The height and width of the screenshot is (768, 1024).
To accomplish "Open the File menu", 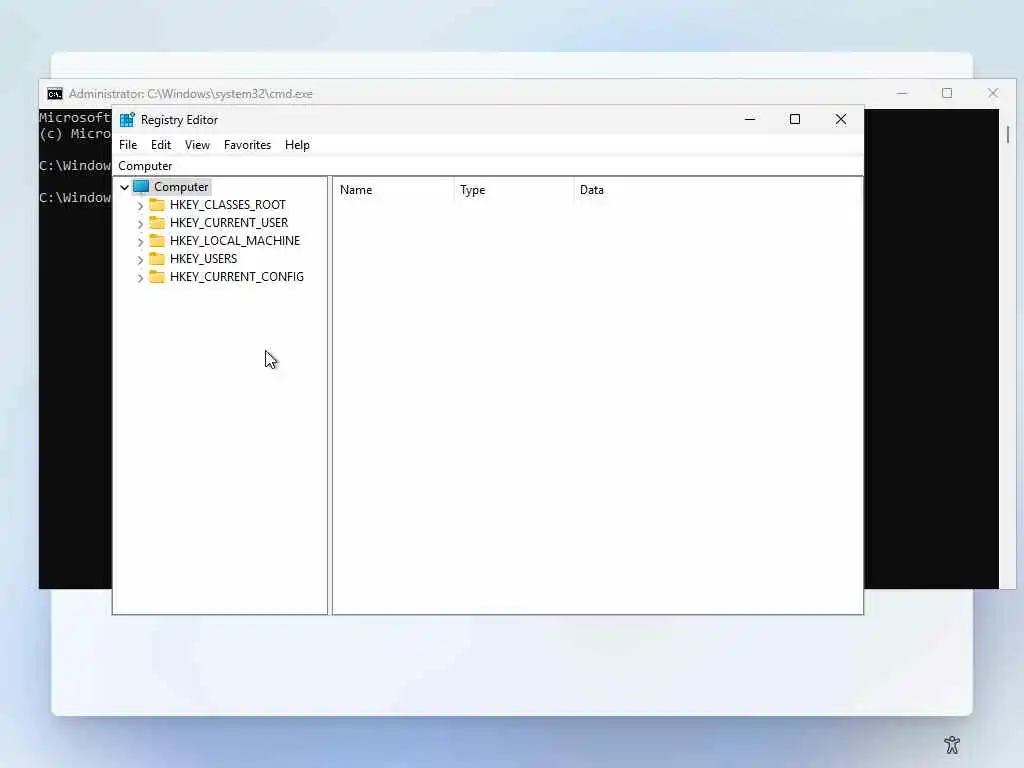I will click(128, 145).
